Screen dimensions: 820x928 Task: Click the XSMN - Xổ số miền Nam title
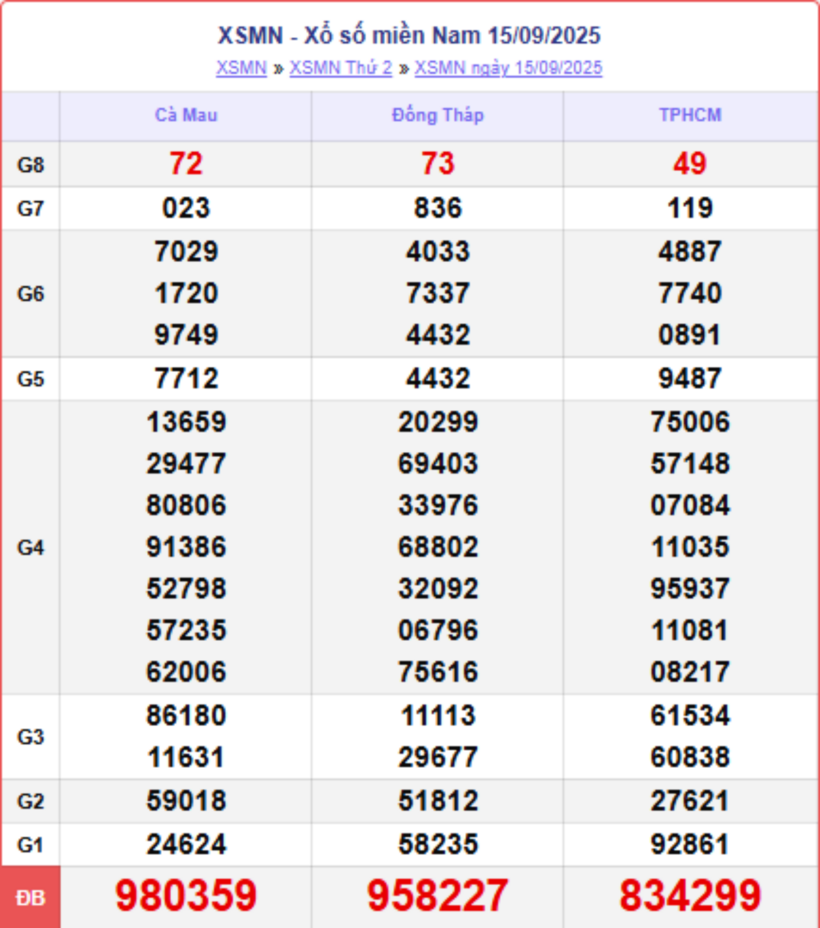409,36
